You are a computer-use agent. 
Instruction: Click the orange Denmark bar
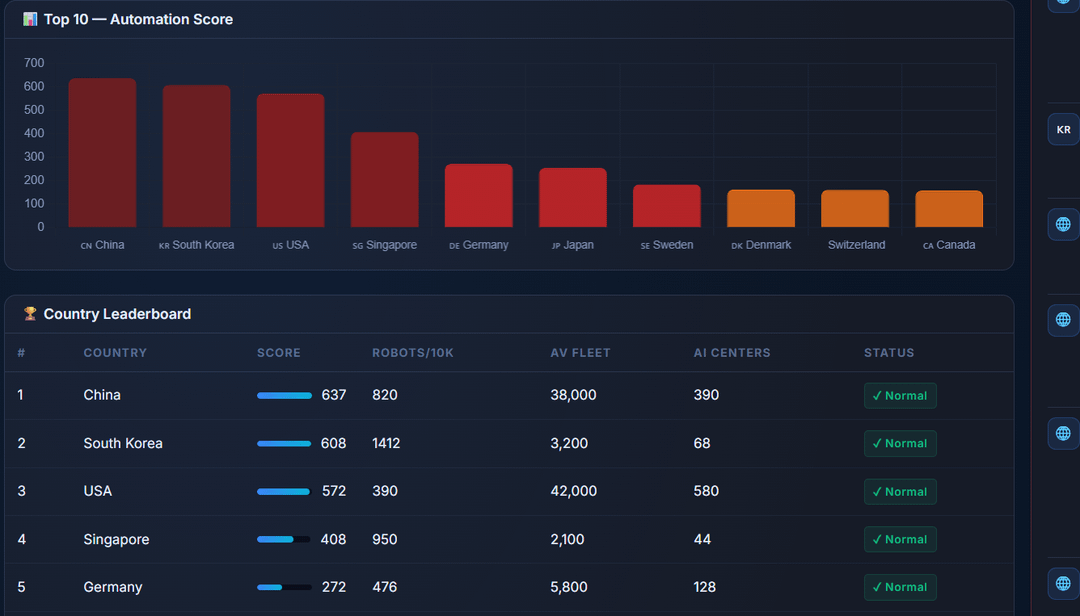point(760,209)
